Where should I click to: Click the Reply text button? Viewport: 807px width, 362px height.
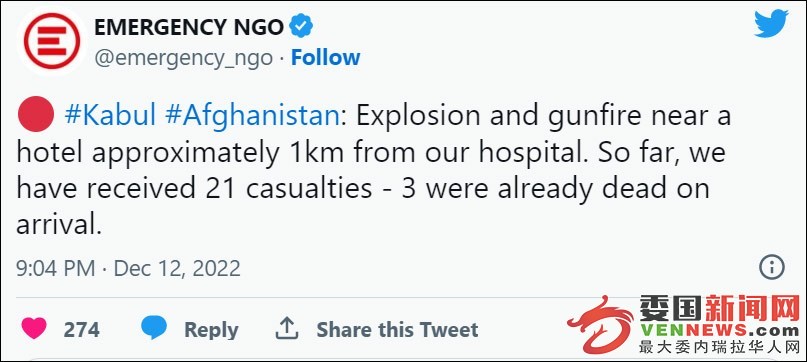pyautogui.click(x=211, y=330)
